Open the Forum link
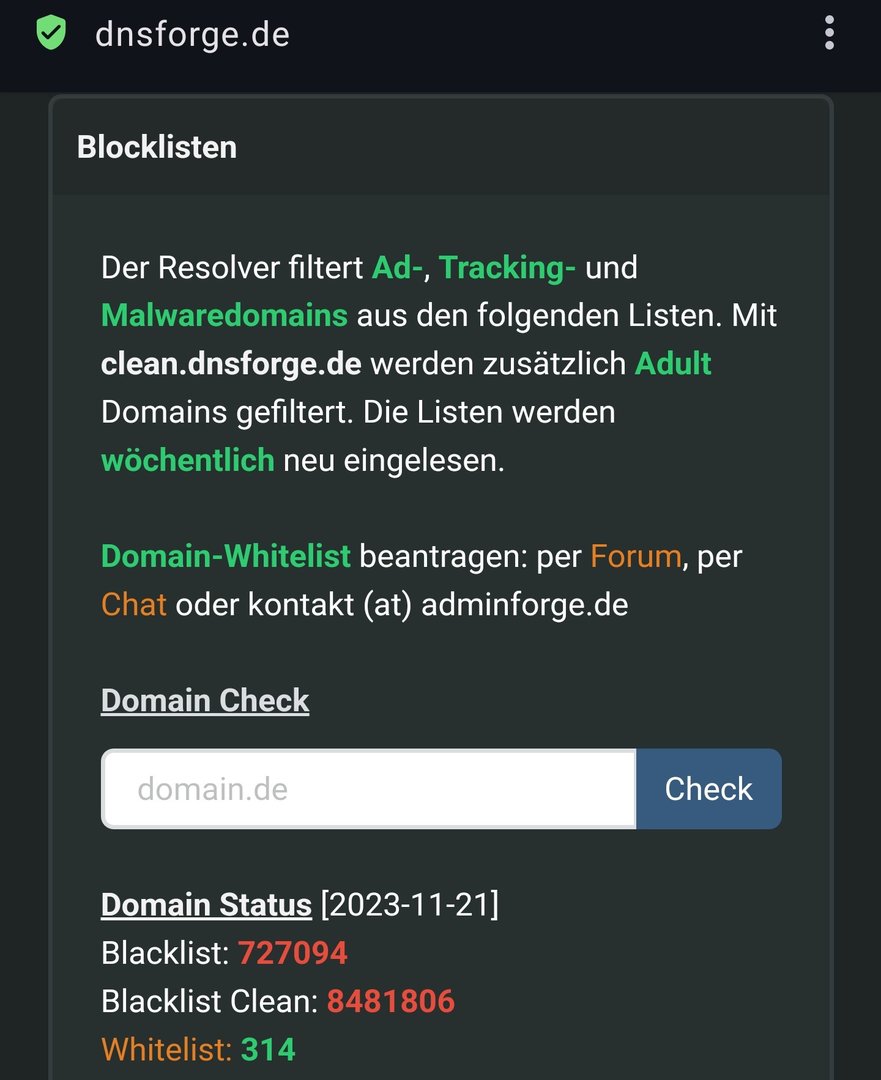The height and width of the screenshot is (1080, 881). (x=636, y=556)
